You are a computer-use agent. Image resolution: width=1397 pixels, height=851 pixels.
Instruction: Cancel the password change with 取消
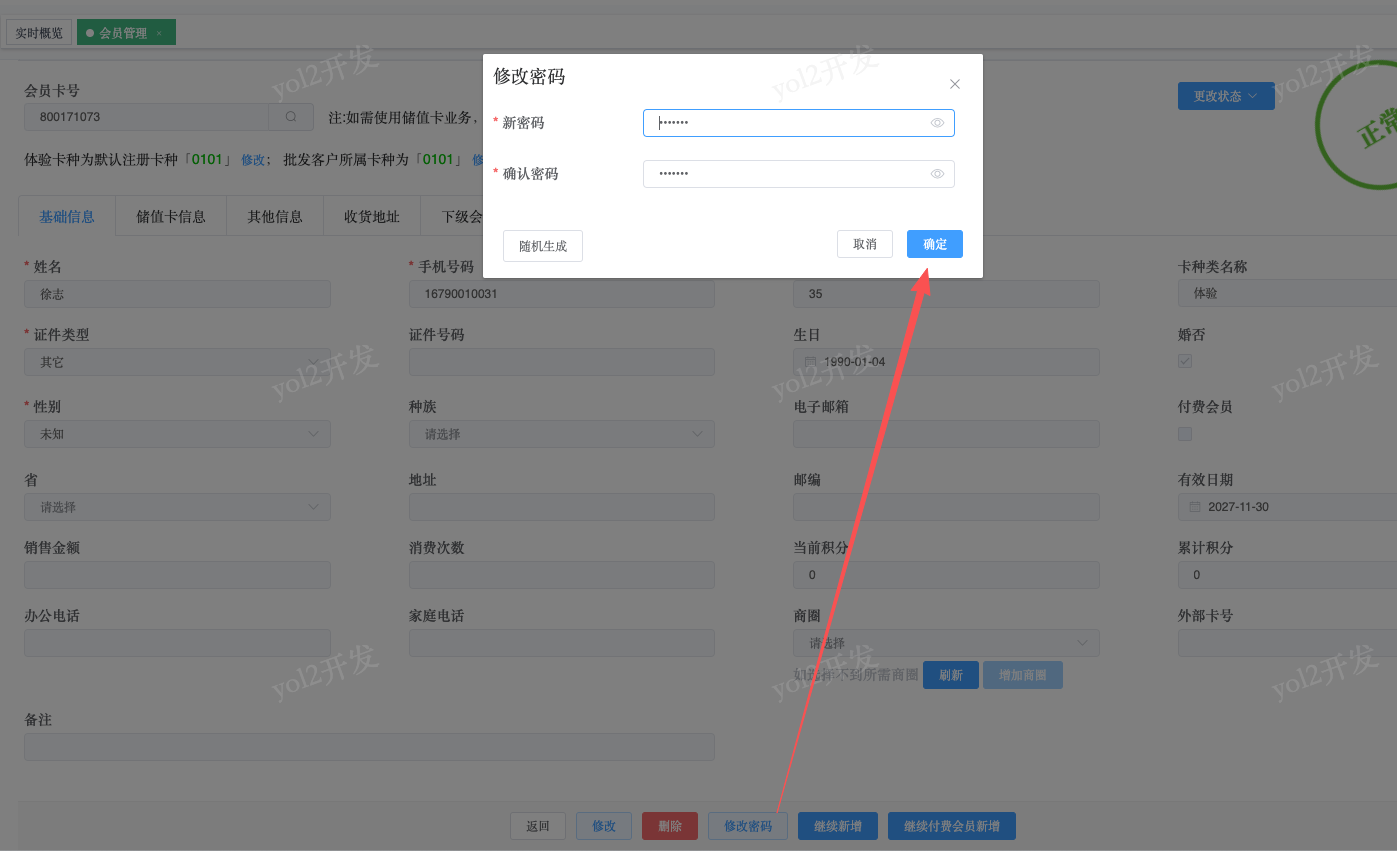coord(865,244)
